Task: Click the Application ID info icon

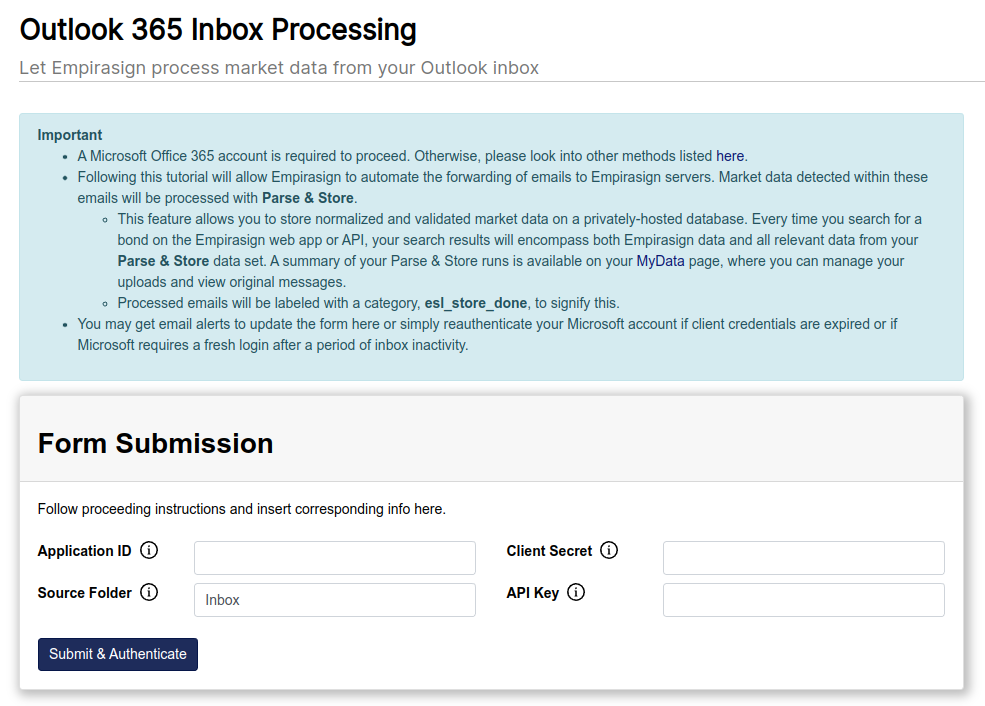Action: click(x=149, y=550)
